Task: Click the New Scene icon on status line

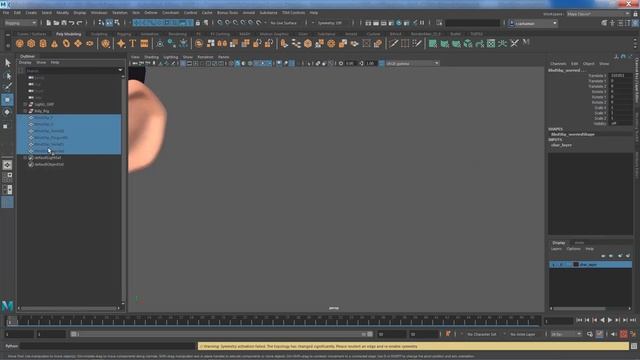Action: pos(49,23)
